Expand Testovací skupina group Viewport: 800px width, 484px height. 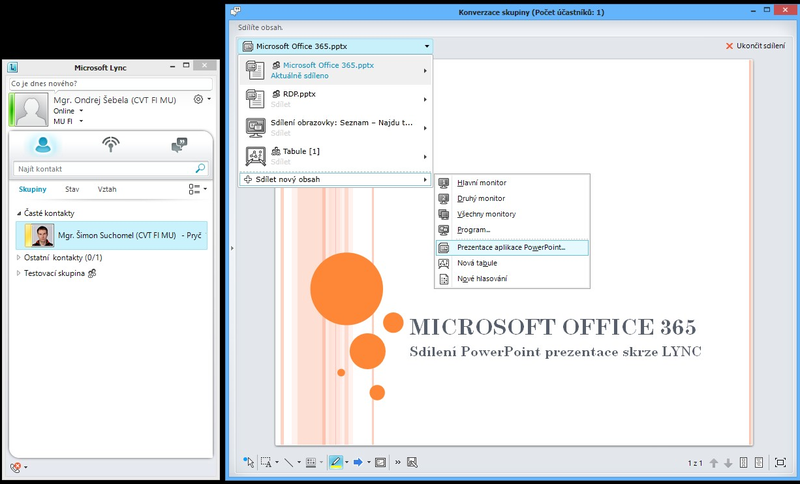[x=19, y=273]
